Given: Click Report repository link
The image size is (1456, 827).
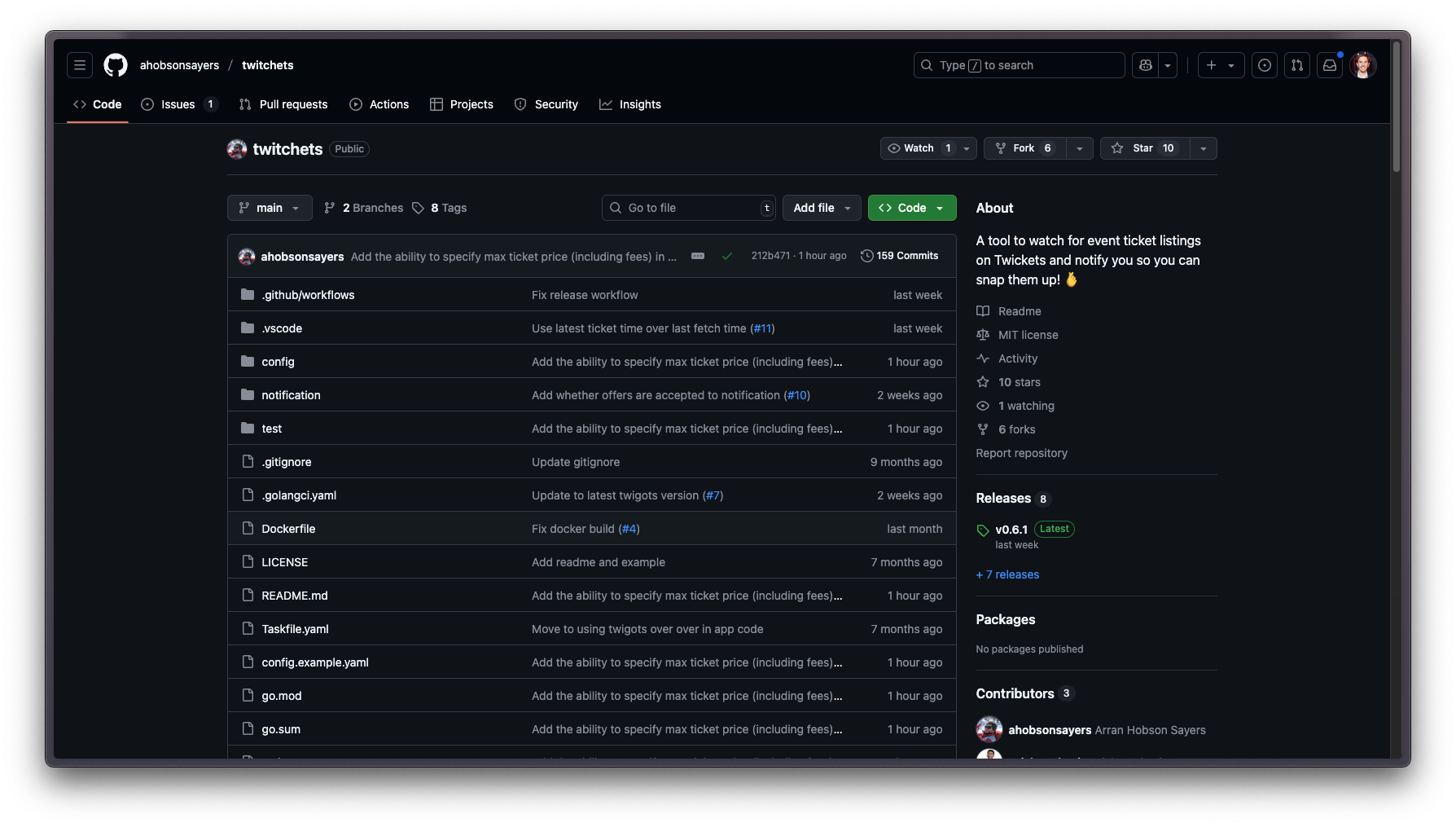Looking at the screenshot, I should point(1021,453).
